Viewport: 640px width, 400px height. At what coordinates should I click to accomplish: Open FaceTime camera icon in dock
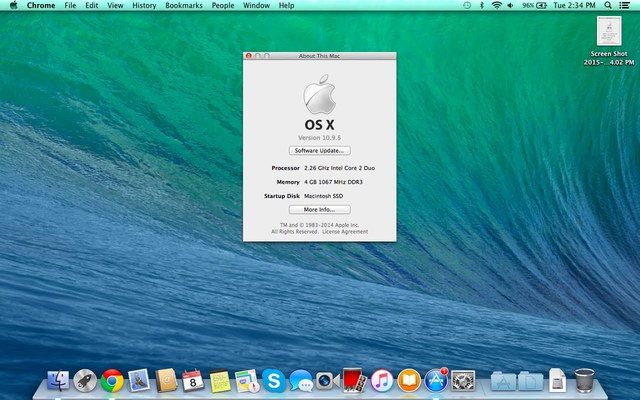[327, 381]
